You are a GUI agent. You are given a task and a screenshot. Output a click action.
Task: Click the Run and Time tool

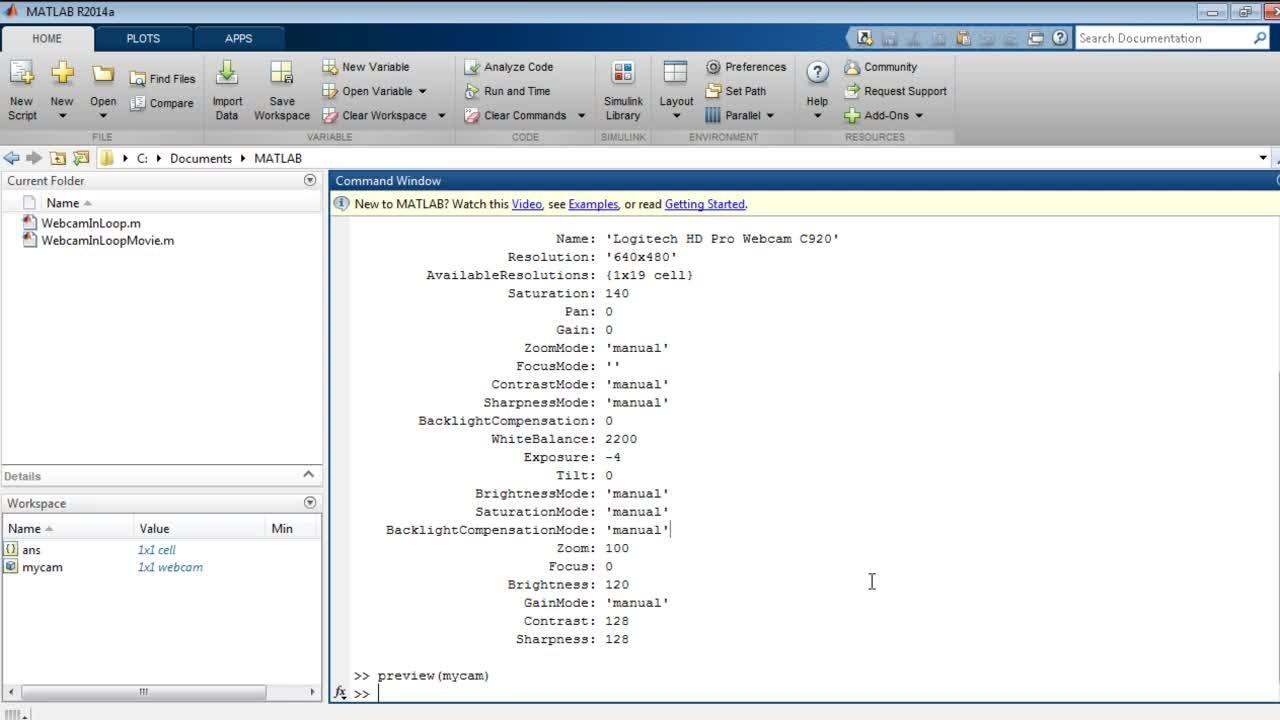pos(508,91)
